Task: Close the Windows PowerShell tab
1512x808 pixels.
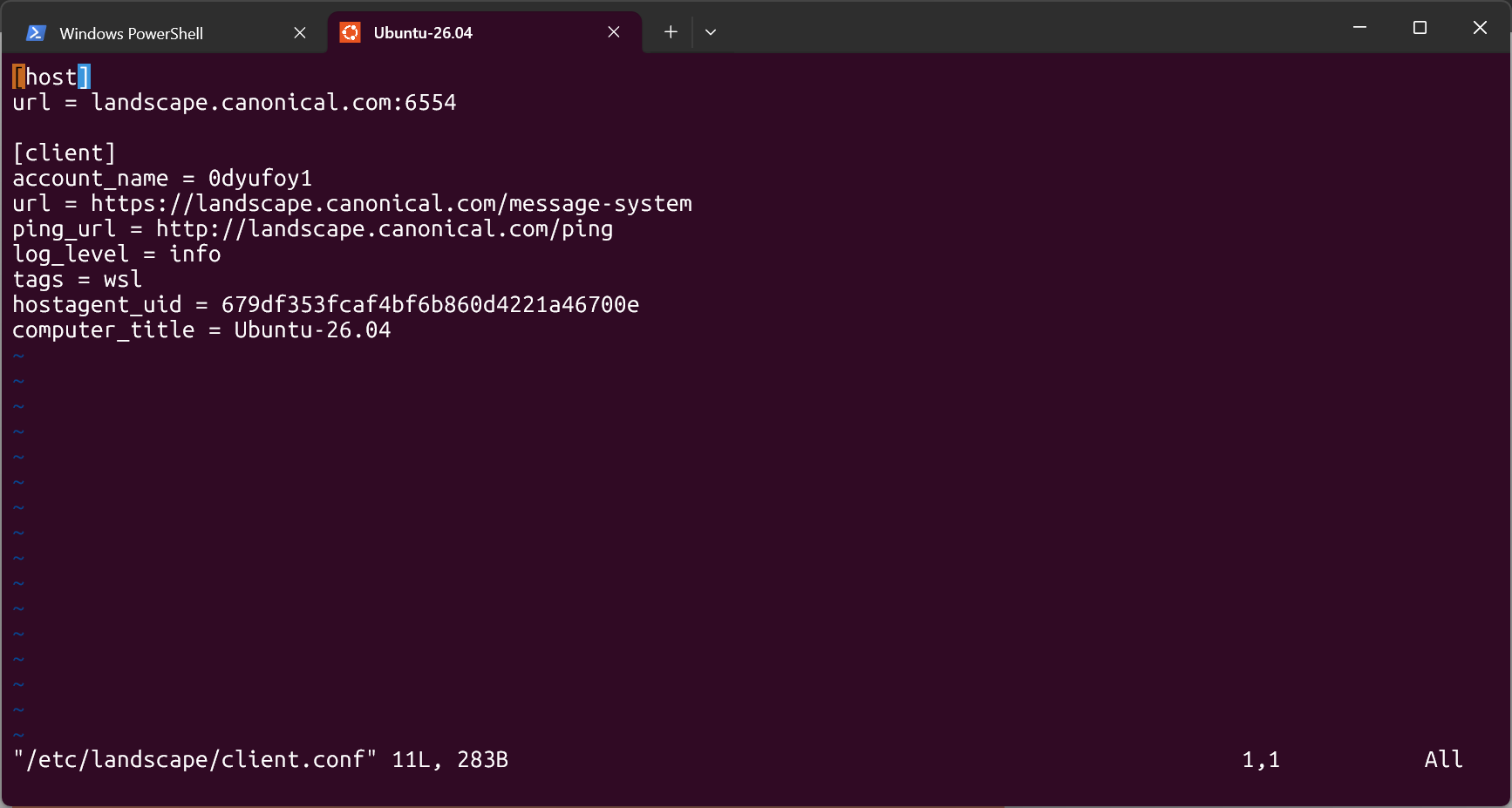Action: tap(300, 32)
